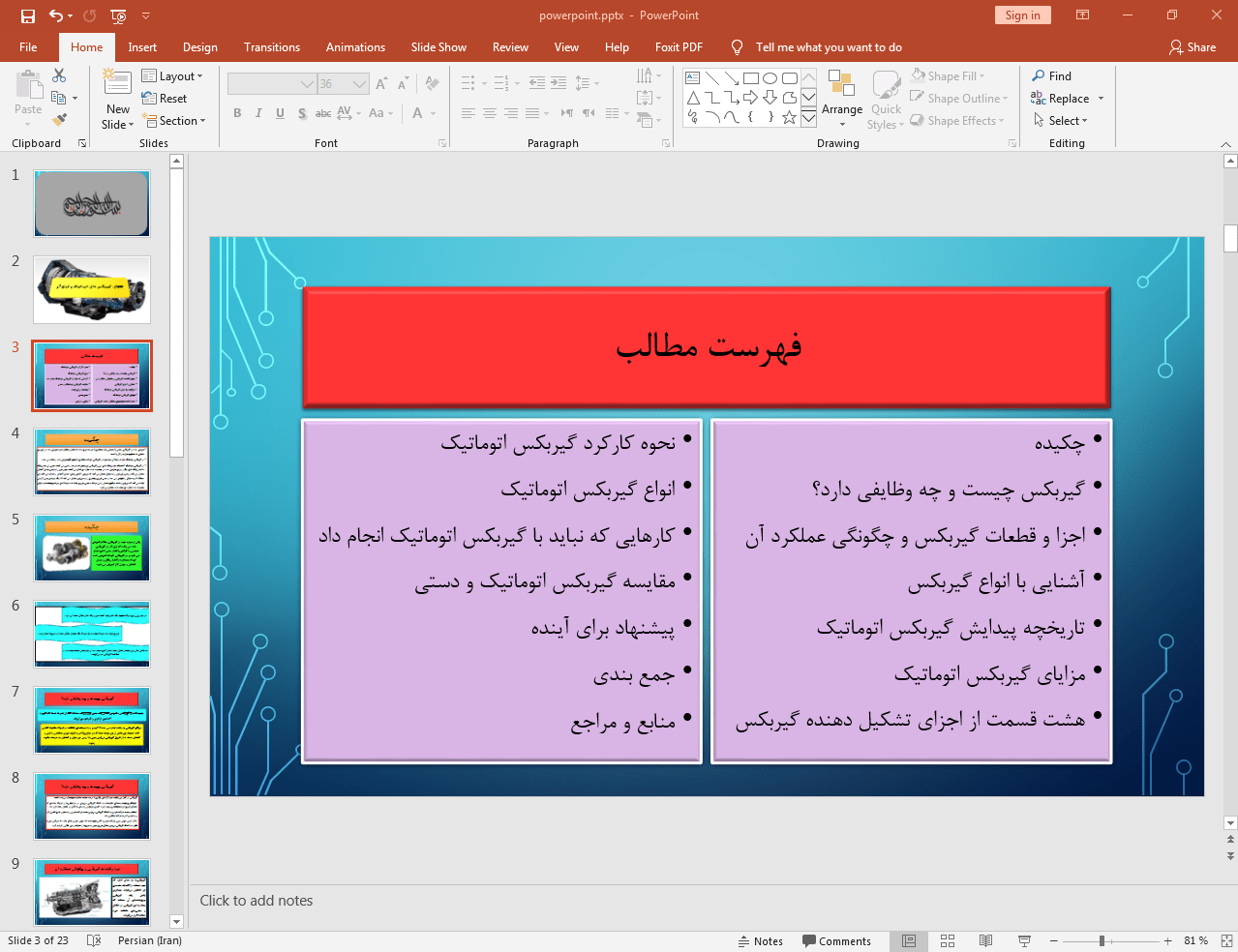Select the Format Painter brush icon
Image resolution: width=1238 pixels, height=952 pixels.
[x=59, y=120]
